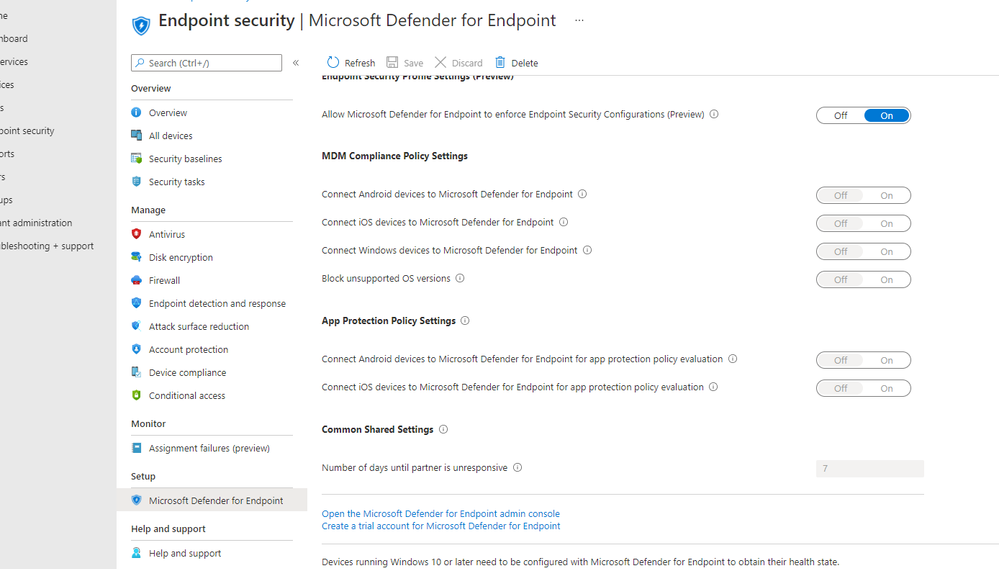The height and width of the screenshot is (569, 999).
Task: Toggle Endpoint Security Configurations enforcement switch
Action: [863, 116]
